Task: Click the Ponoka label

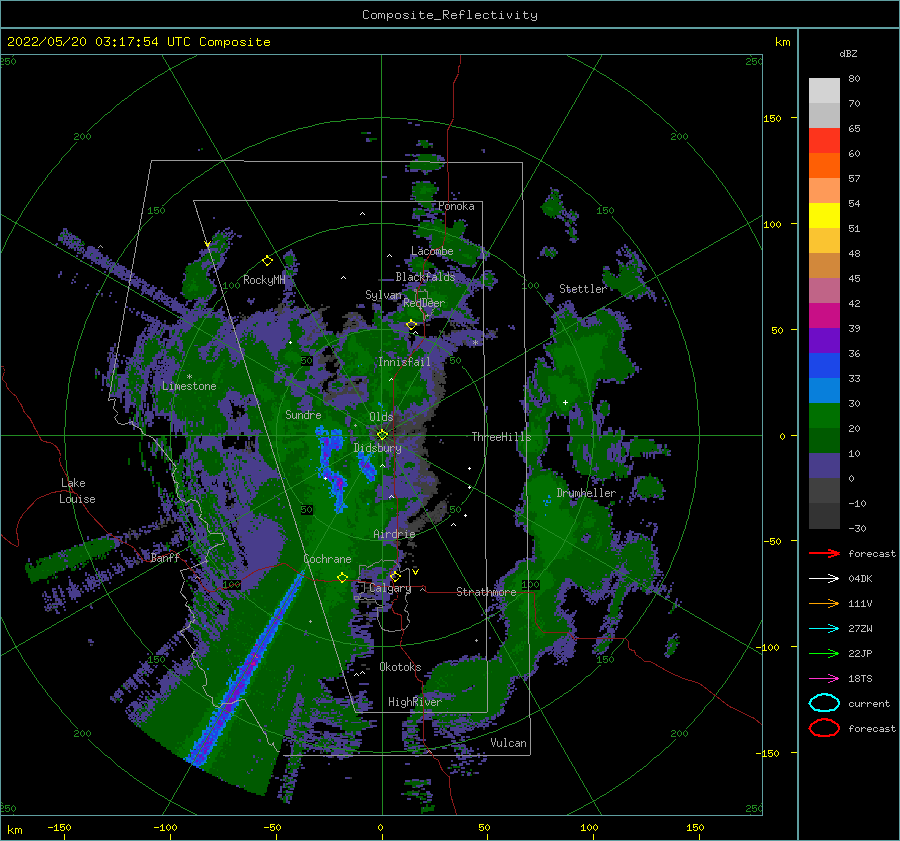Action: [456, 206]
